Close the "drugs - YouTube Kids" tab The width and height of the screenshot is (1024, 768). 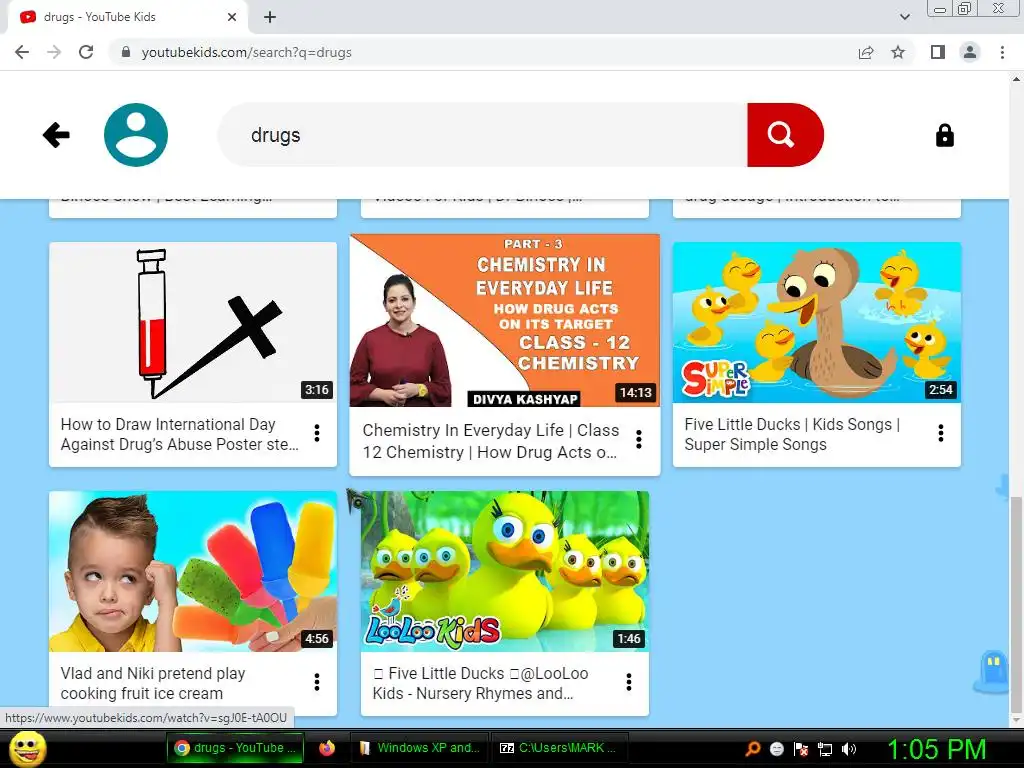(x=232, y=18)
